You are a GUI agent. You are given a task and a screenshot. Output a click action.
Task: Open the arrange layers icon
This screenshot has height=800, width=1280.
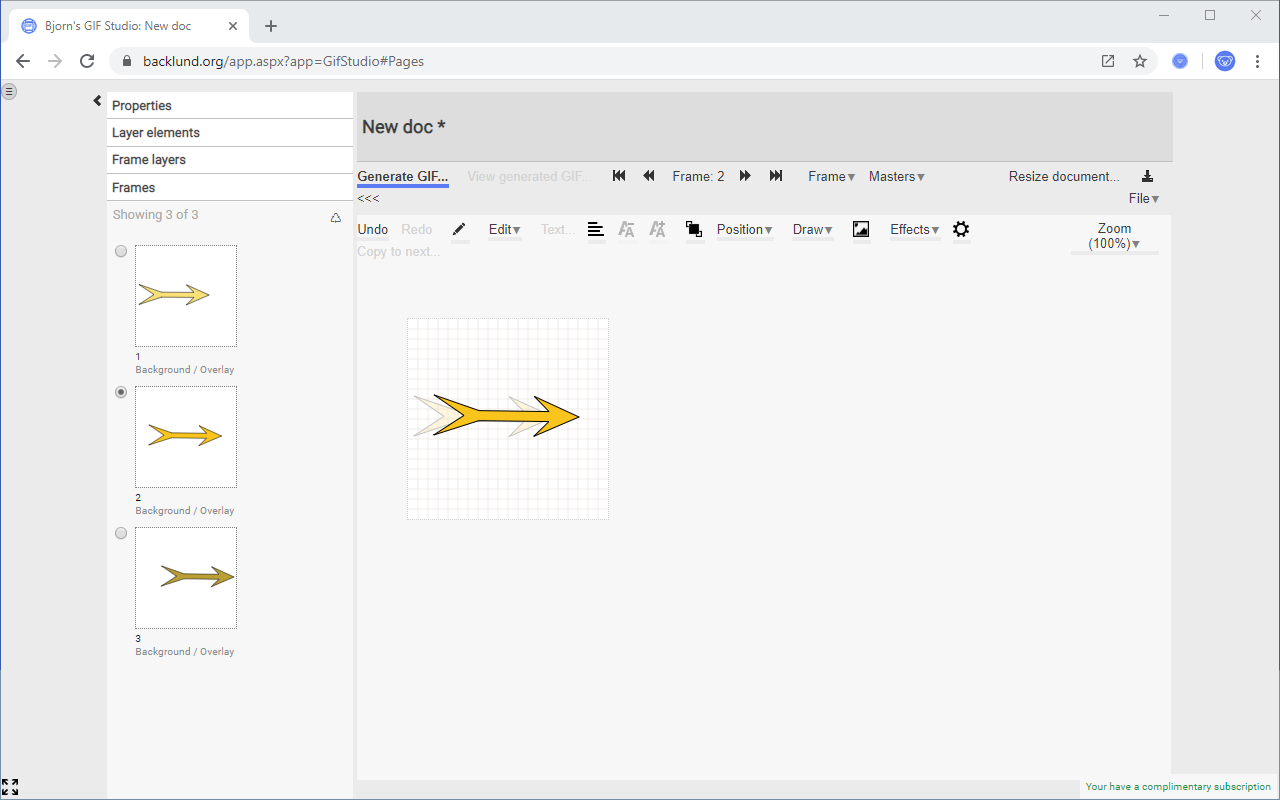tap(694, 230)
